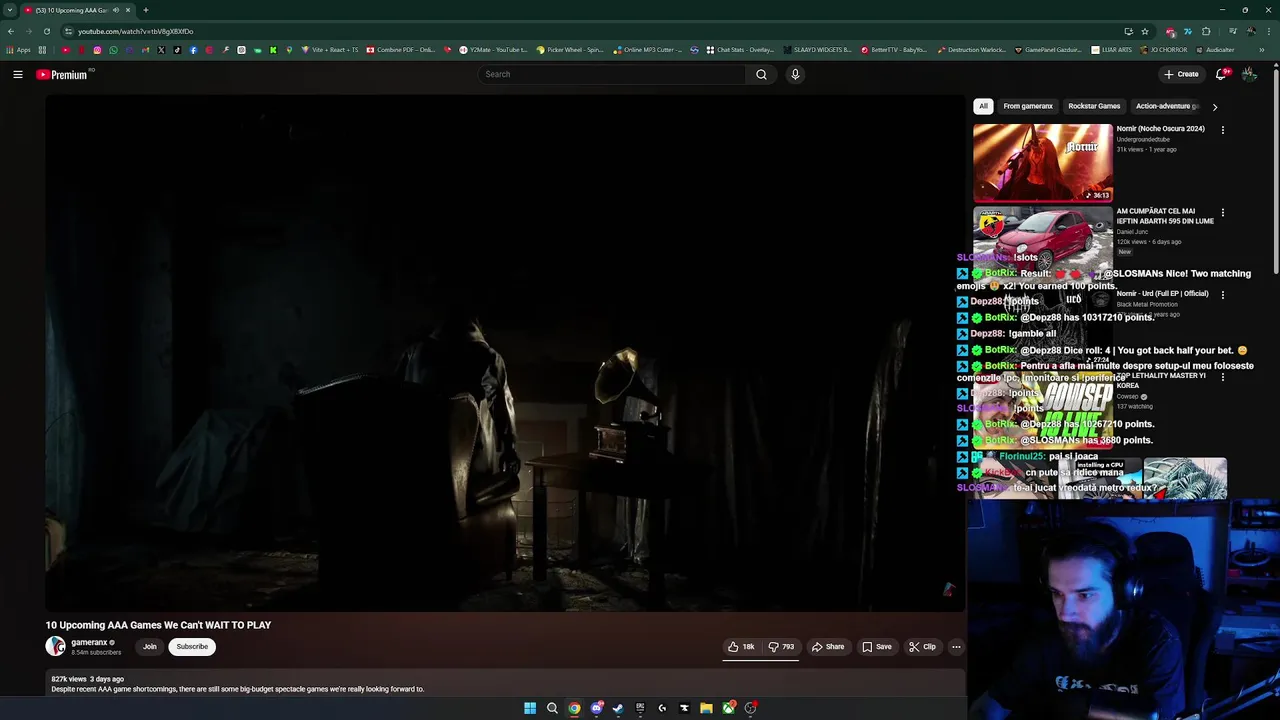Open Apps bookmarks shortcut
Screen dimensions: 1280x720
19,49
